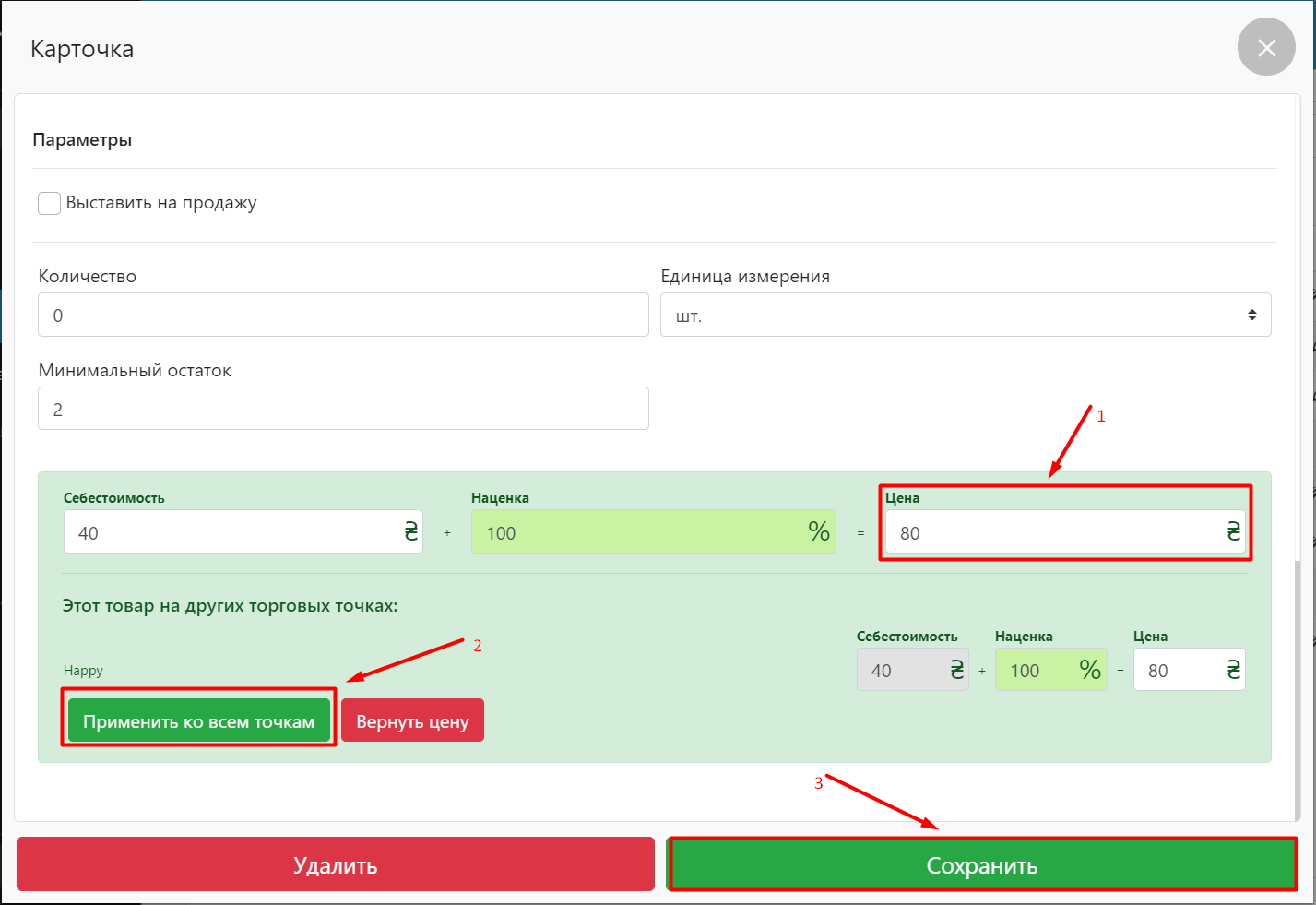Image resolution: width=1316 pixels, height=905 pixels.
Task: Click the Минимальный остаток field
Action: 343,409
